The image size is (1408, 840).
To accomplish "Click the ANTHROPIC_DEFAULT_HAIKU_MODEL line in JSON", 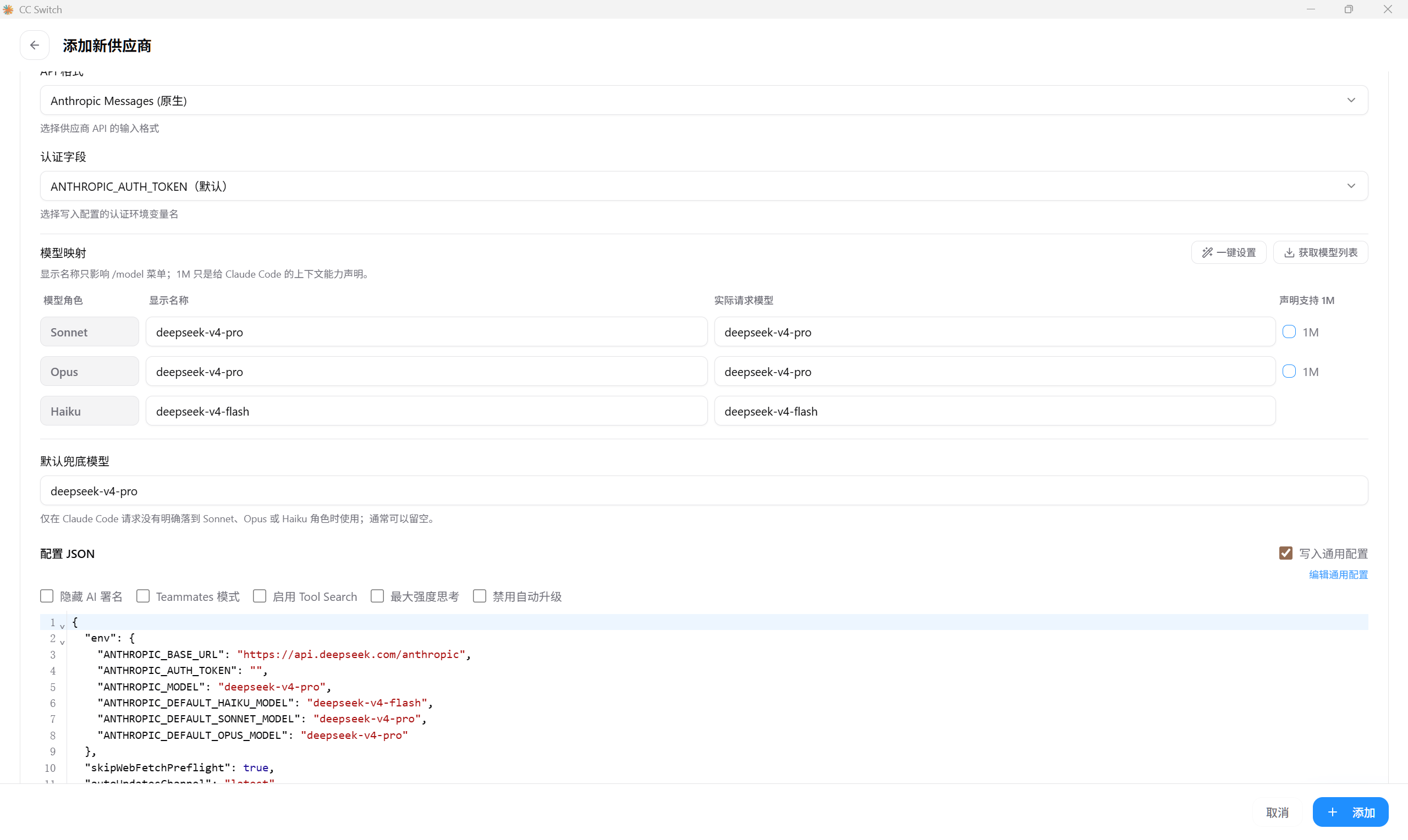I will pyautogui.click(x=265, y=703).
